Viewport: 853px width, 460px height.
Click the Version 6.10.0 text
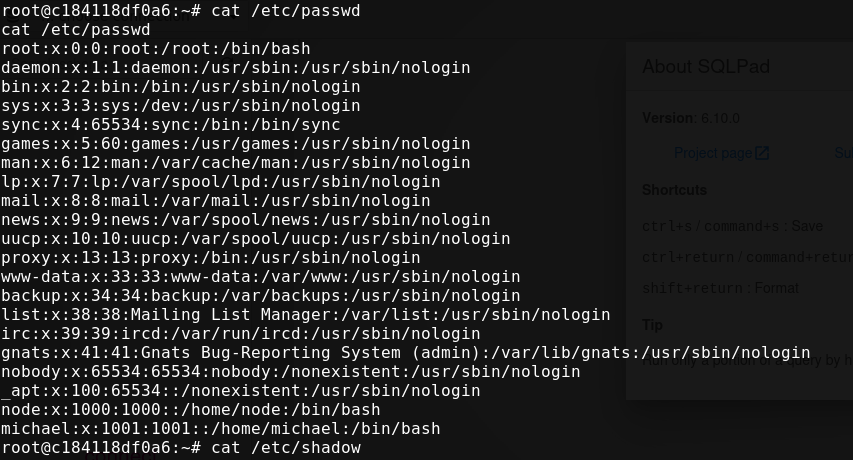click(x=691, y=118)
